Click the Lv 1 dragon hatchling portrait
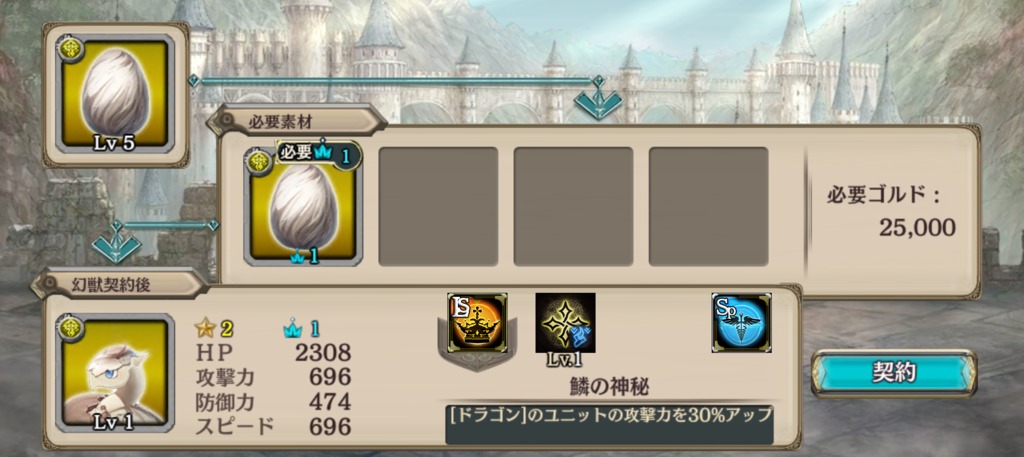Screen dimensions: 1024x457 (x=115, y=373)
